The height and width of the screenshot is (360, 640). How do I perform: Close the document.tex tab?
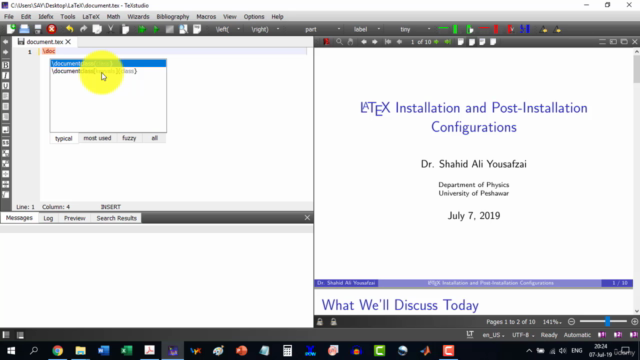[x=68, y=42]
